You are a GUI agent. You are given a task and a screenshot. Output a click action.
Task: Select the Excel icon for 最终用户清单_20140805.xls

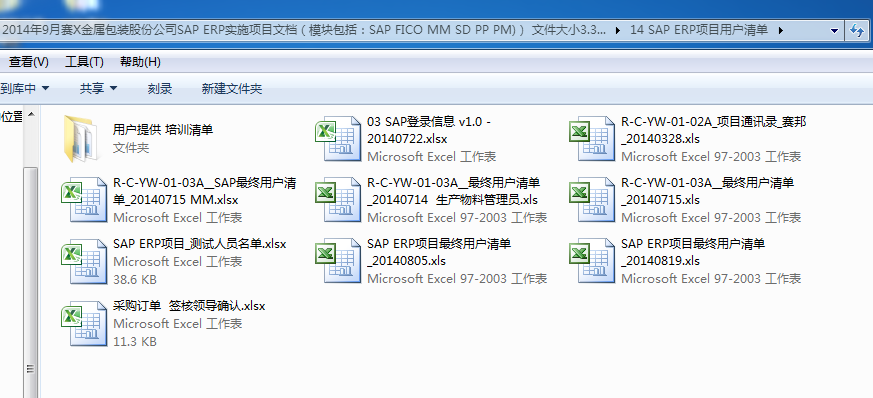pos(338,261)
